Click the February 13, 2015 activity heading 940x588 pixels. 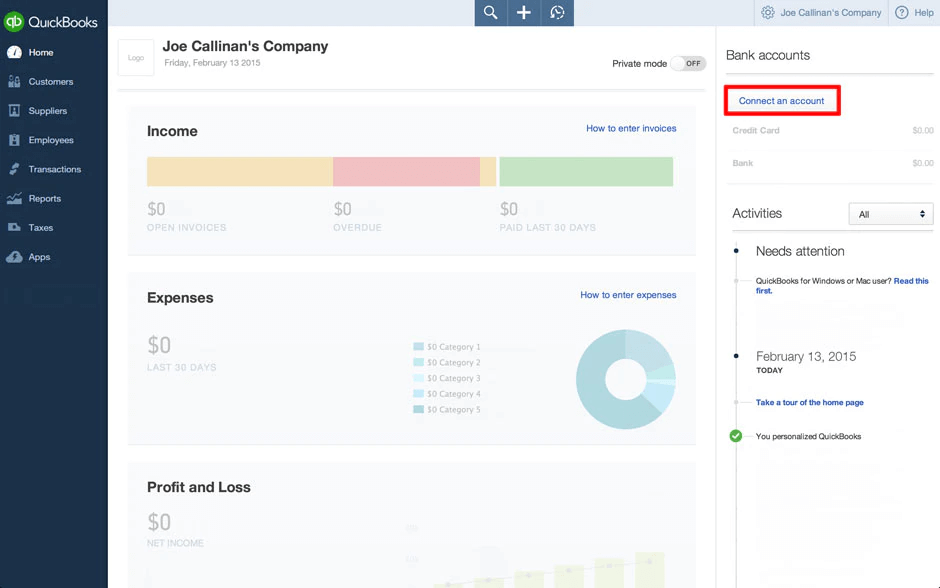click(806, 357)
